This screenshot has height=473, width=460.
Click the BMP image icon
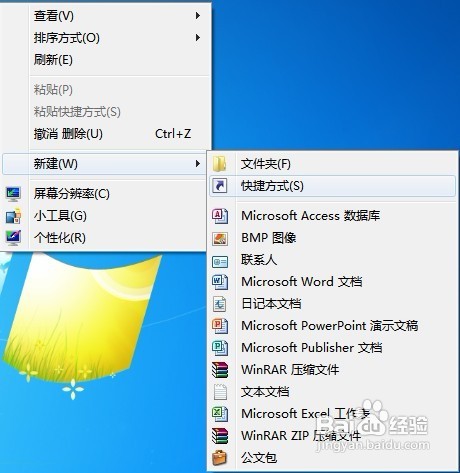coord(220,238)
